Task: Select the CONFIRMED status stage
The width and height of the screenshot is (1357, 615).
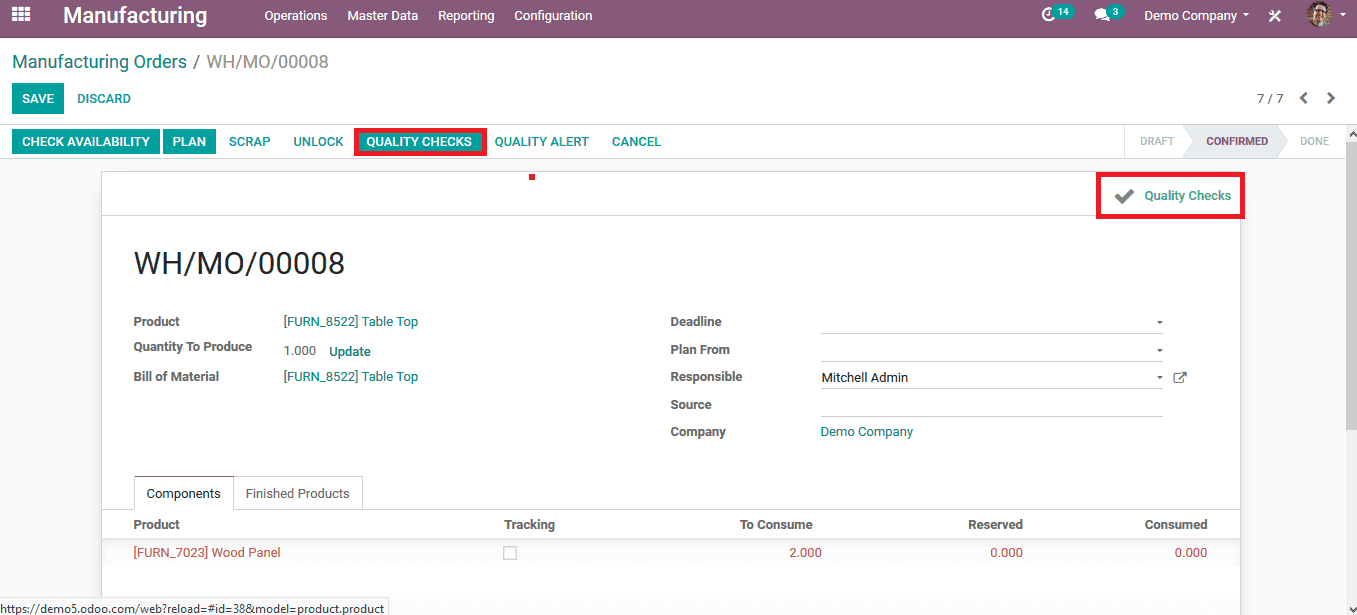Action: point(1237,142)
